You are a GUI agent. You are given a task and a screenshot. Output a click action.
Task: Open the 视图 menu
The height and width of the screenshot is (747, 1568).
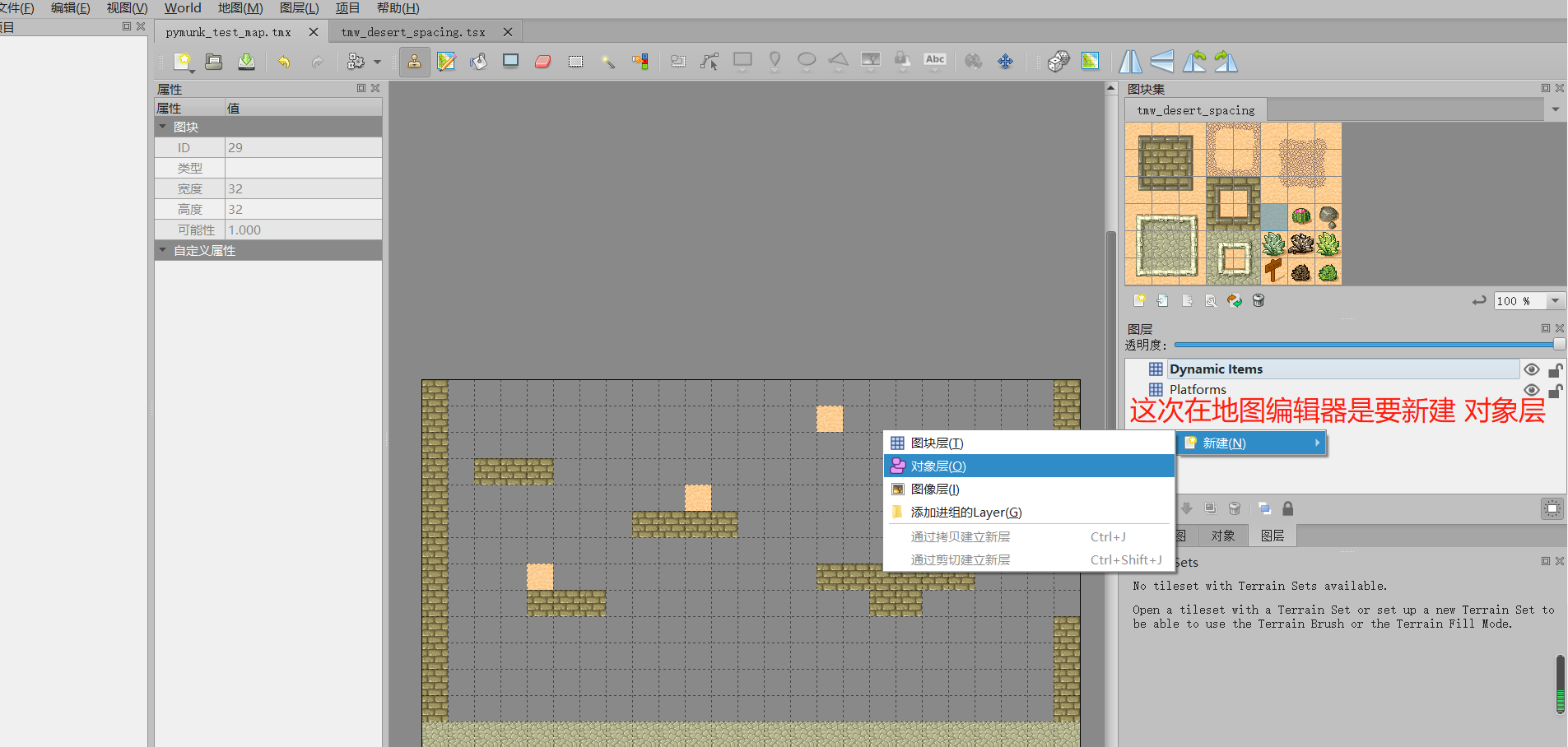(126, 8)
